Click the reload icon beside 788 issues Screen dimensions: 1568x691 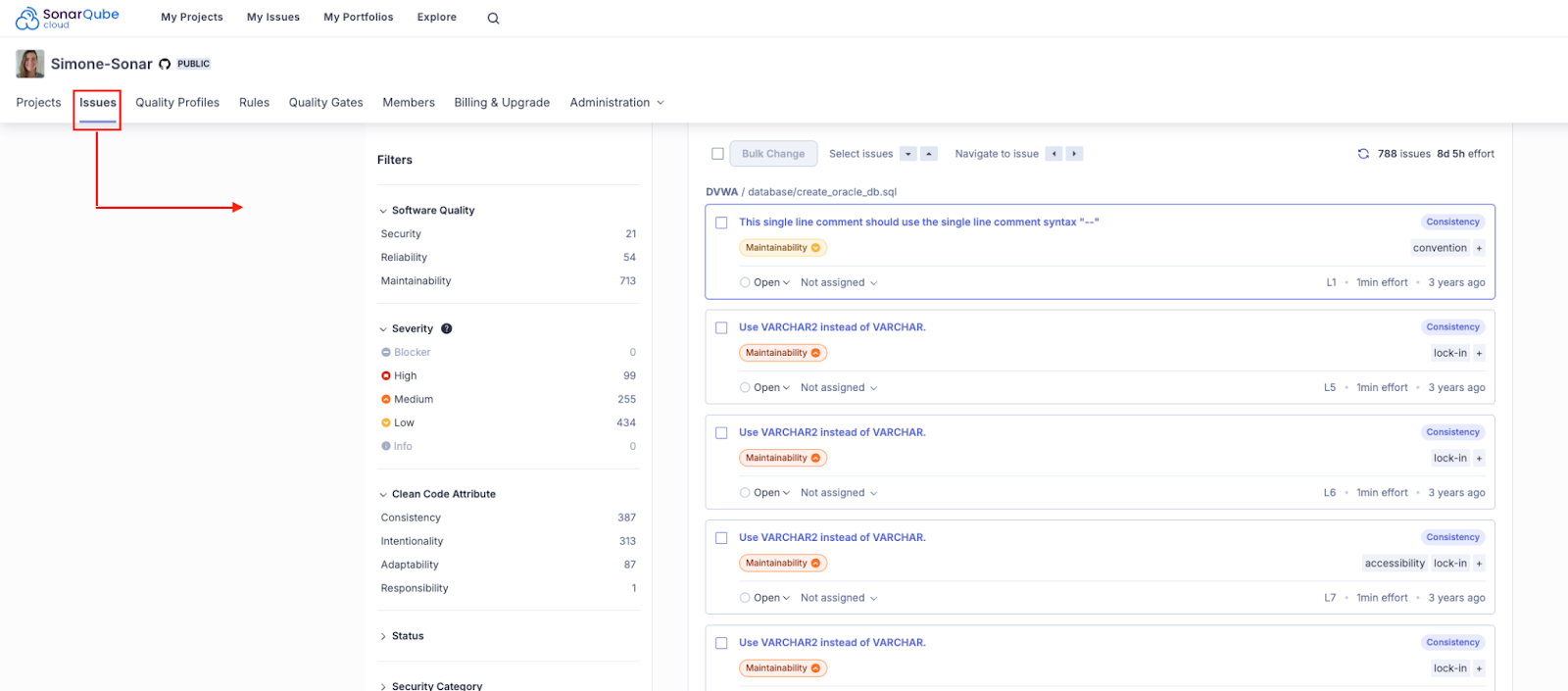(x=1363, y=154)
